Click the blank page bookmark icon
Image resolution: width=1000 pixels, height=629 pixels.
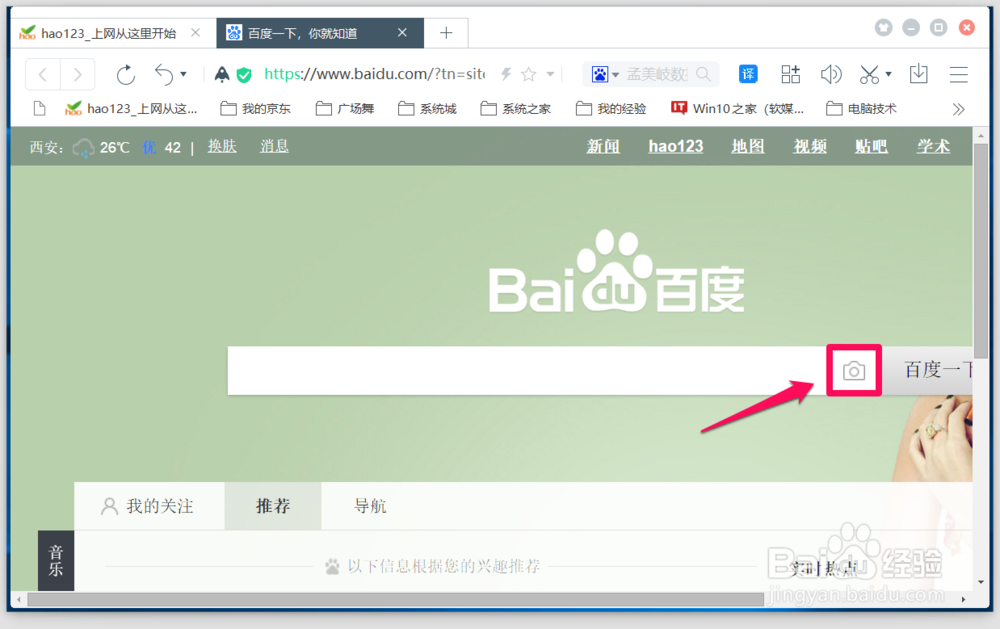[x=40, y=109]
